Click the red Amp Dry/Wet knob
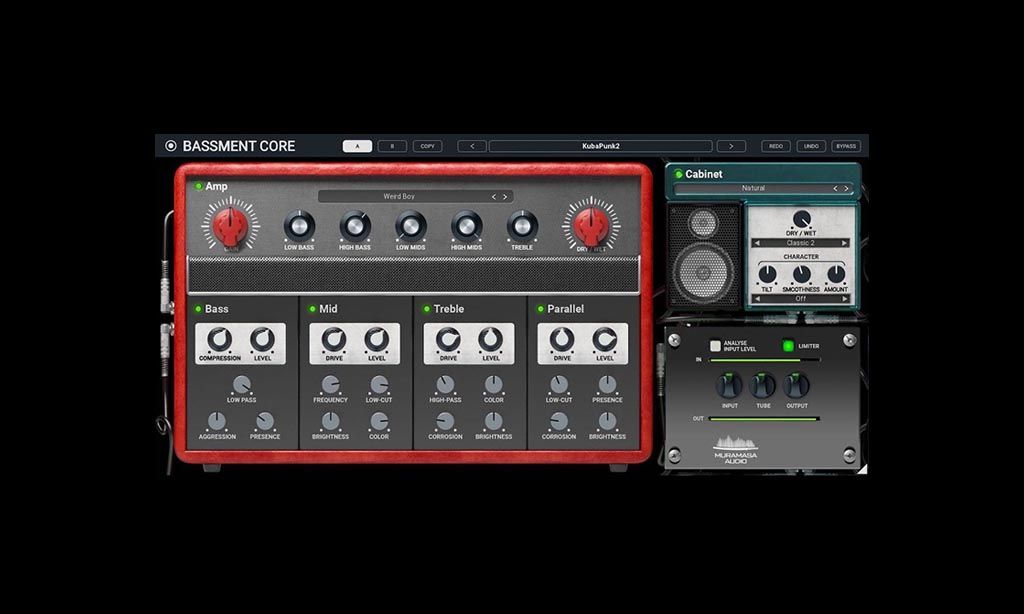This screenshot has width=1024, height=614. coord(591,225)
